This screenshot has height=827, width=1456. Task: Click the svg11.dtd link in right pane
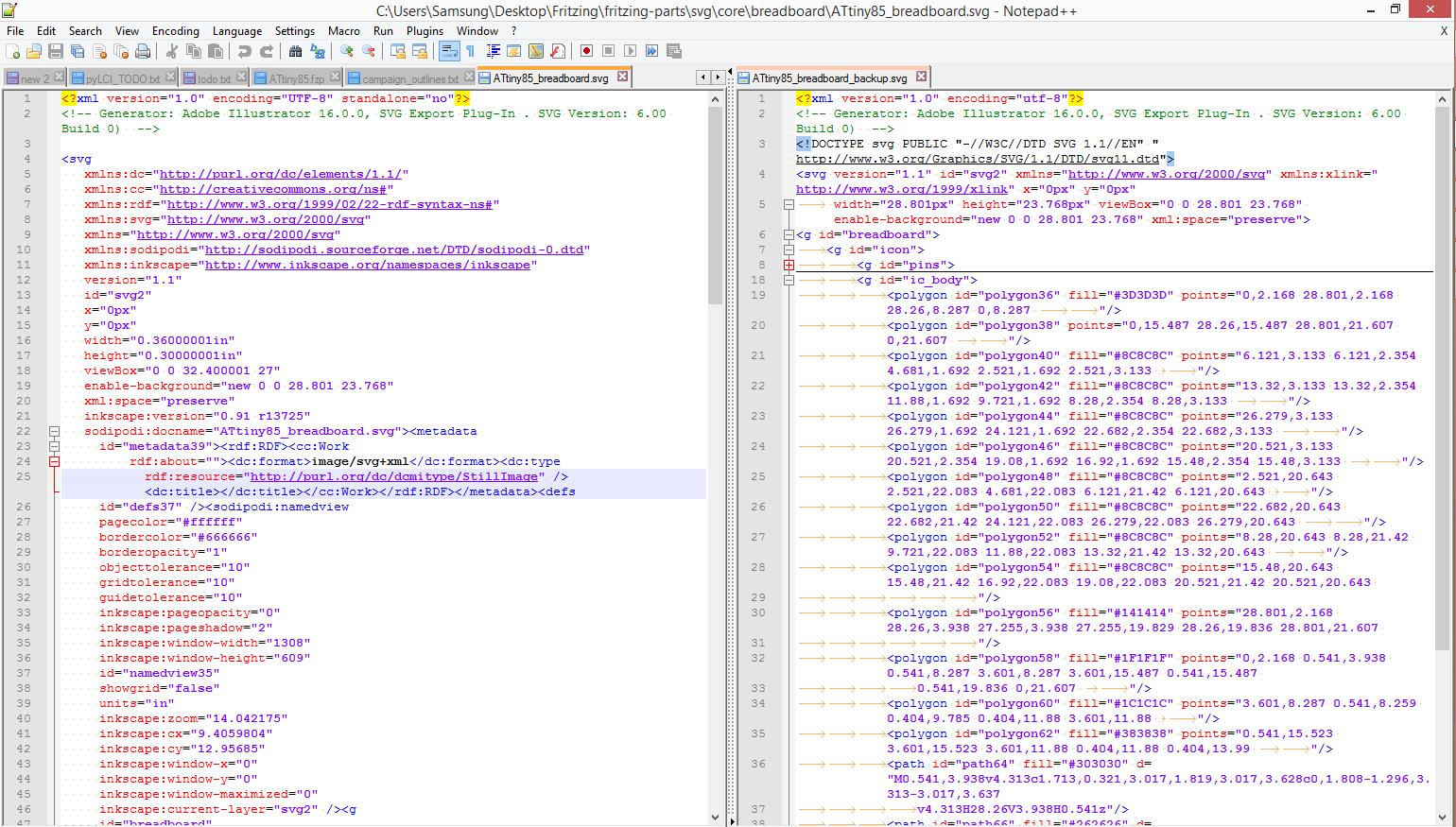point(978,159)
